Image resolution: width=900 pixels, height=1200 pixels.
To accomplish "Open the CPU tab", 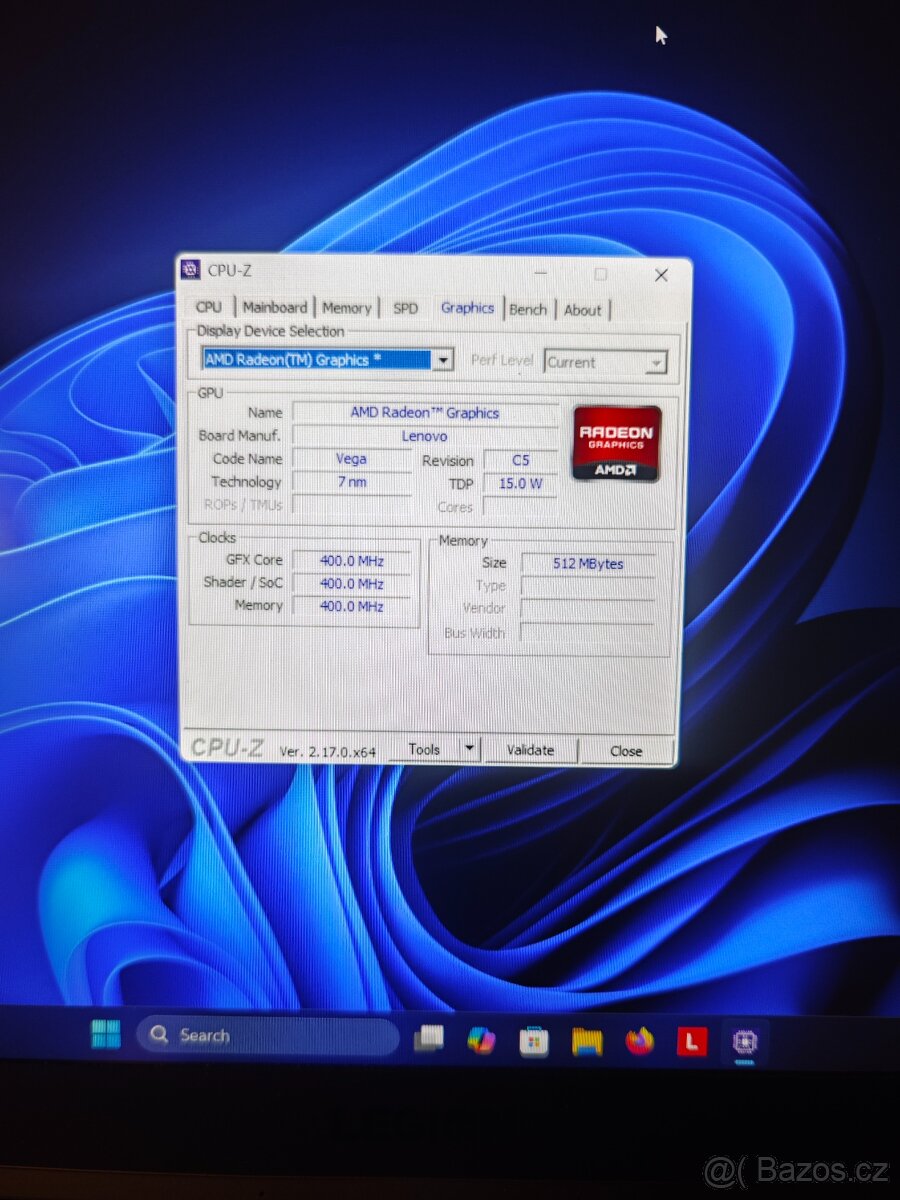I will [x=208, y=307].
